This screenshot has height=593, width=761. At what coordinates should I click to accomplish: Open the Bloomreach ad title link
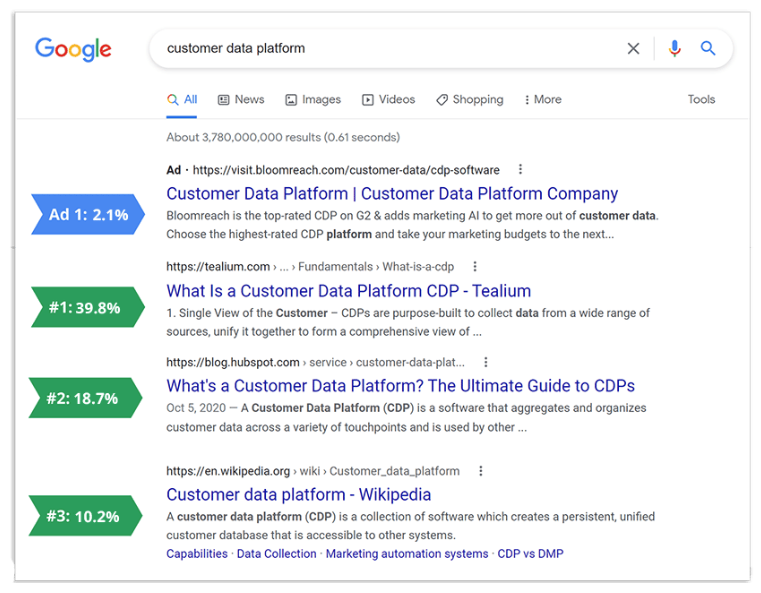pyautogui.click(x=392, y=194)
